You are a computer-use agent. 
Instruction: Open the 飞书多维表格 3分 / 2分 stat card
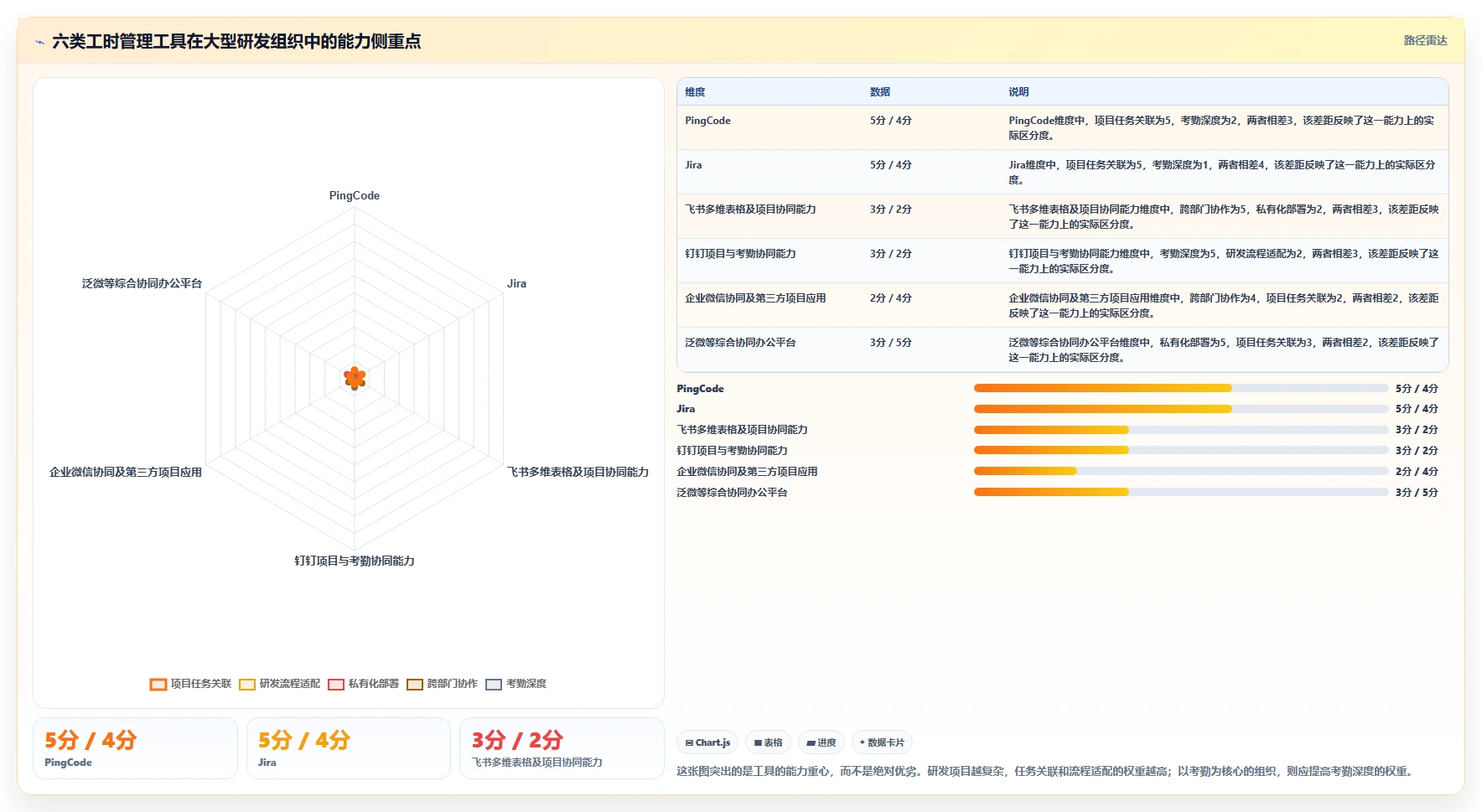tap(562, 748)
